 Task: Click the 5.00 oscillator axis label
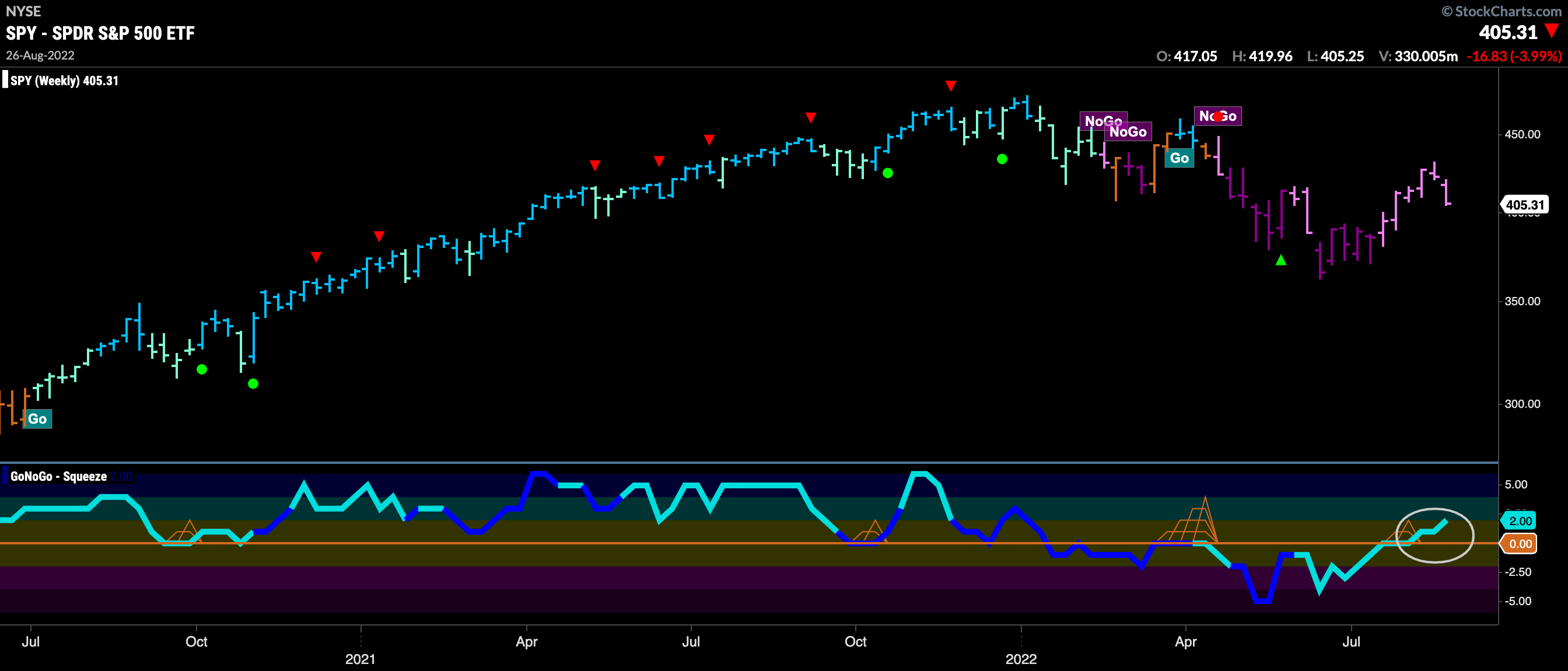[1516, 485]
